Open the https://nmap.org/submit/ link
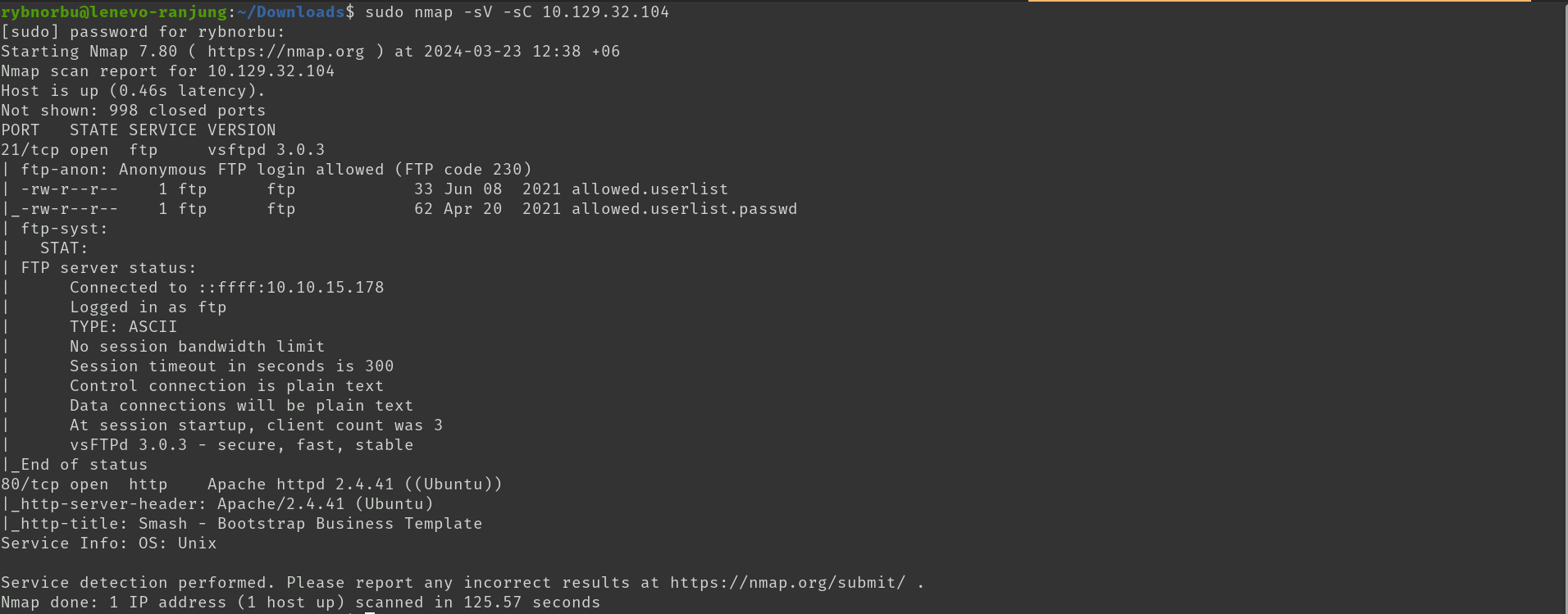 pyautogui.click(x=787, y=583)
